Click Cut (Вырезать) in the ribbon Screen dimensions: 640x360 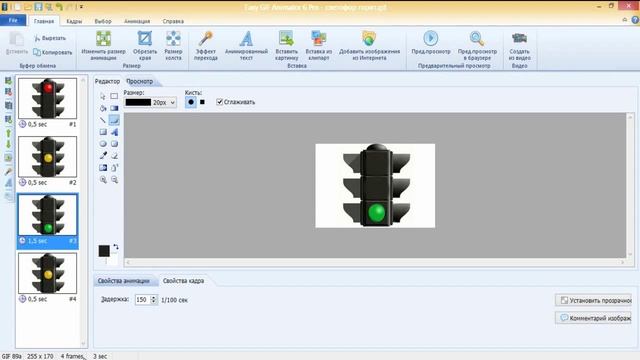(x=50, y=38)
